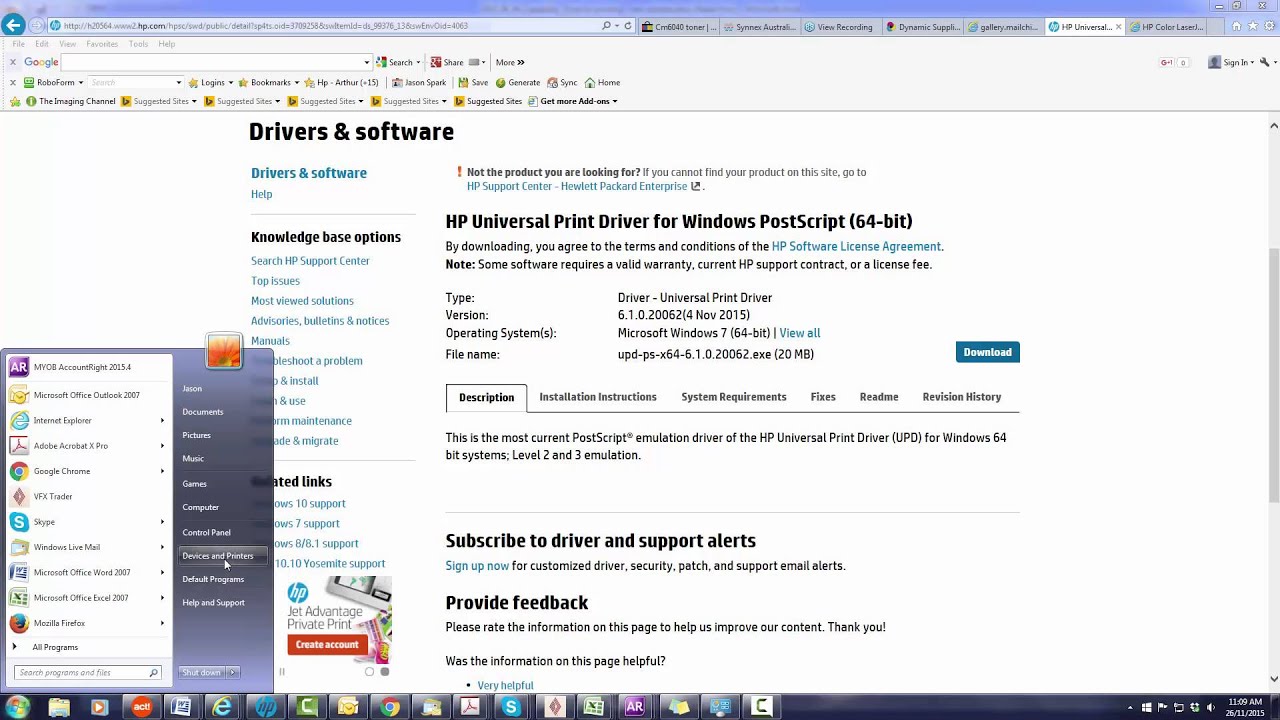Click the Search programs and files box
1280x720 pixels.
tap(88, 672)
